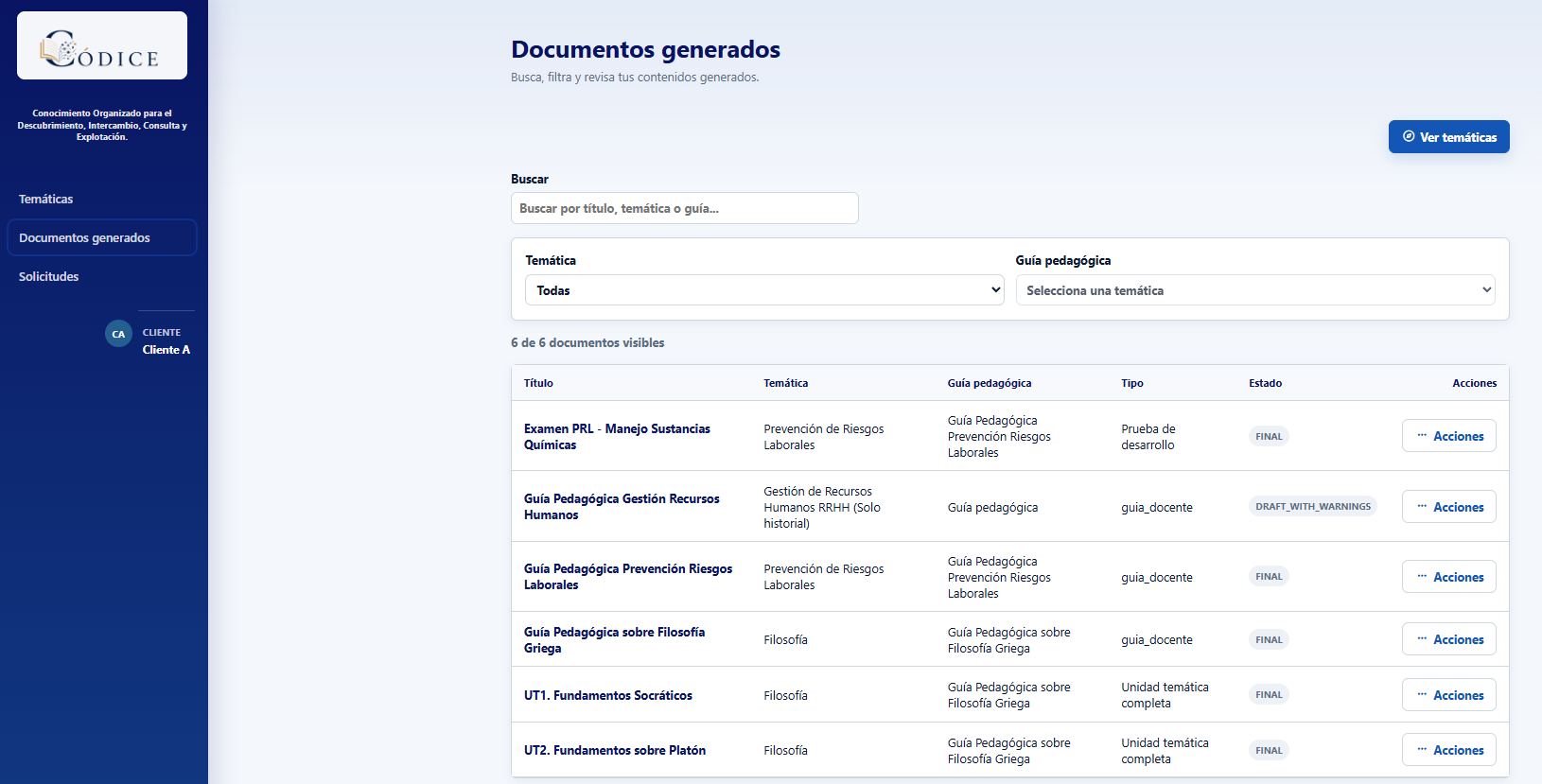Screen dimensions: 1542x784
Task: Click title Guía Pedagógica Prevención Riesgos Laborales
Action: 628,577
